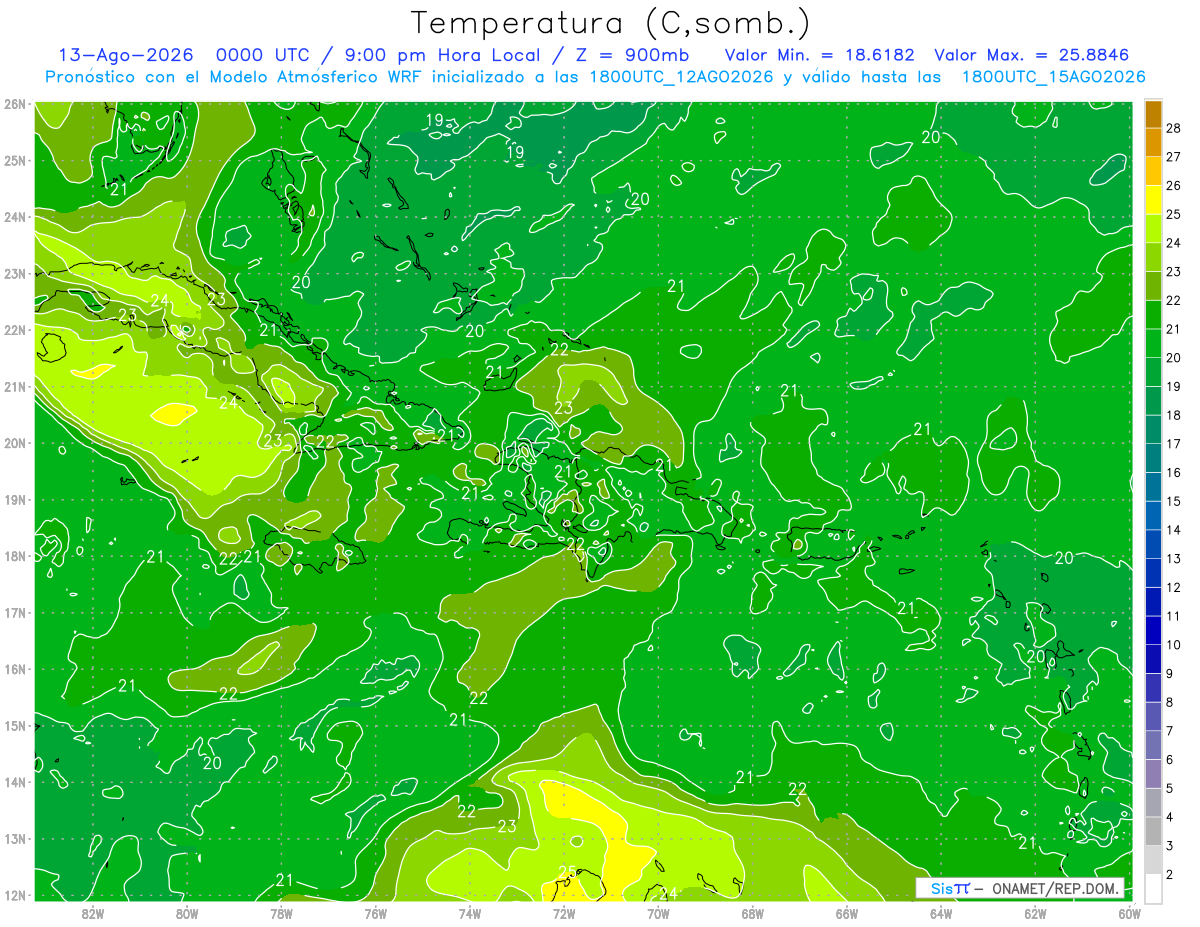Click purple legend swatch between 5 and 6
This screenshot has height=927, width=1200.
(1153, 773)
